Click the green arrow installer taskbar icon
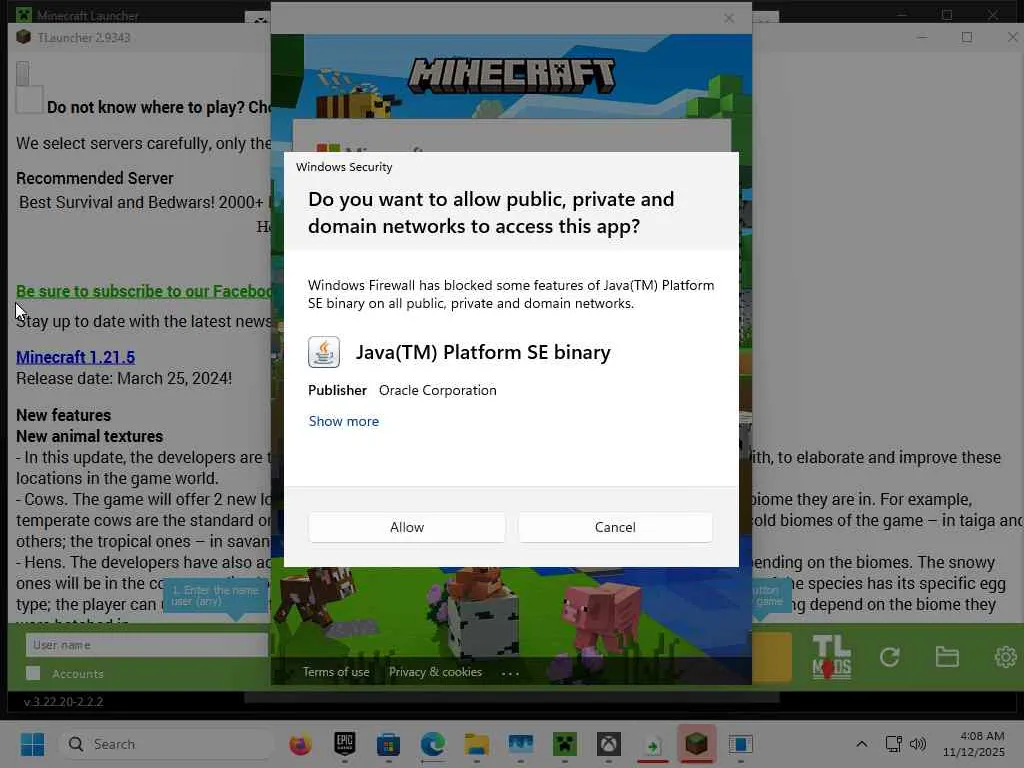Screen dimensions: 1024x768 (652, 745)
